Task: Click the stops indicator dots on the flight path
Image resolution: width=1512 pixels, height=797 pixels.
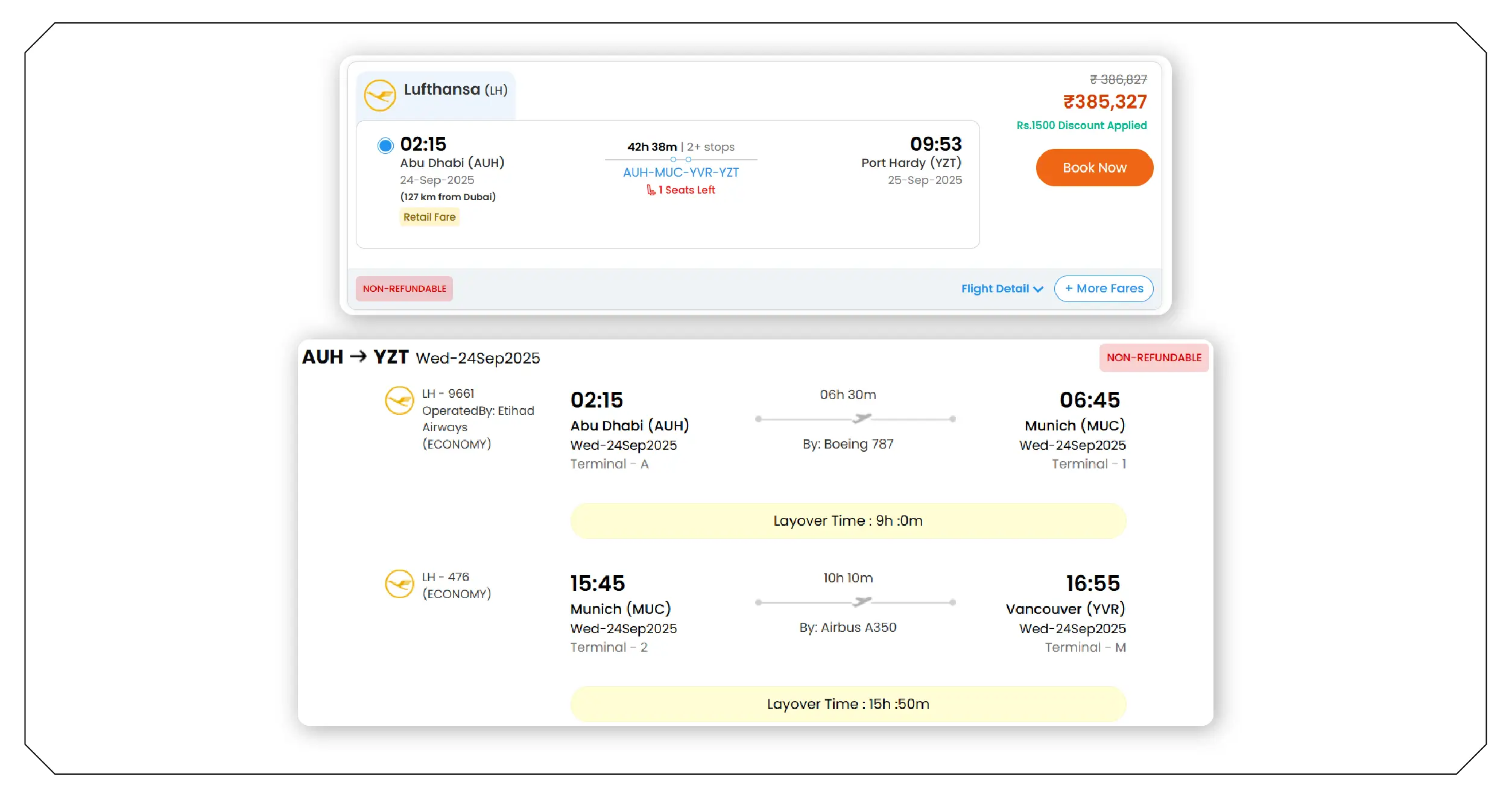Action: click(x=681, y=159)
